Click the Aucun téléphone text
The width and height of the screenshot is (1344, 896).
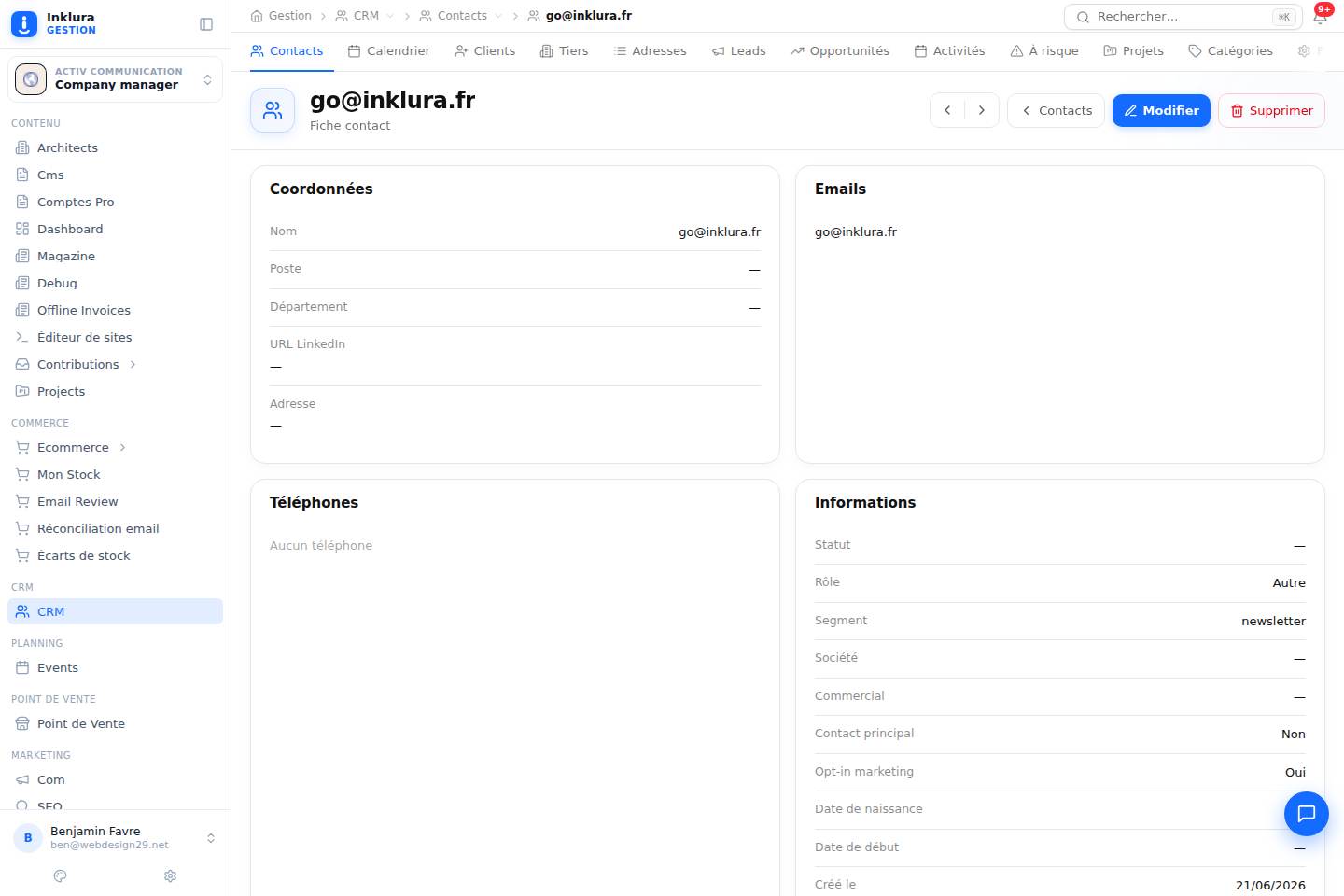click(x=321, y=546)
